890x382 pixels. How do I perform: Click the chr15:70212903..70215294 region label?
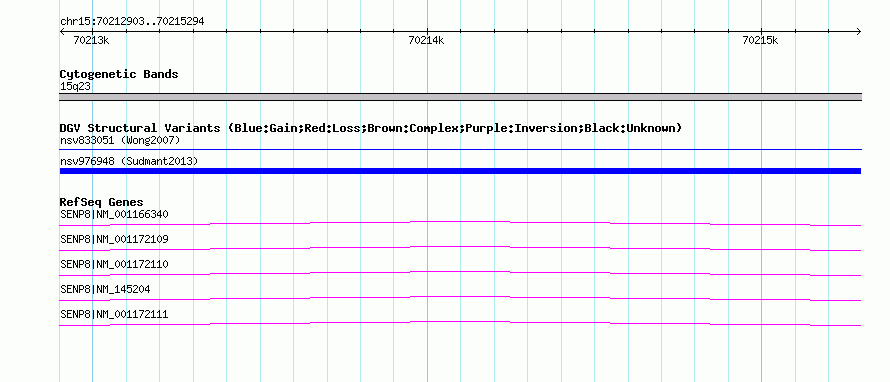pyautogui.click(x=132, y=22)
